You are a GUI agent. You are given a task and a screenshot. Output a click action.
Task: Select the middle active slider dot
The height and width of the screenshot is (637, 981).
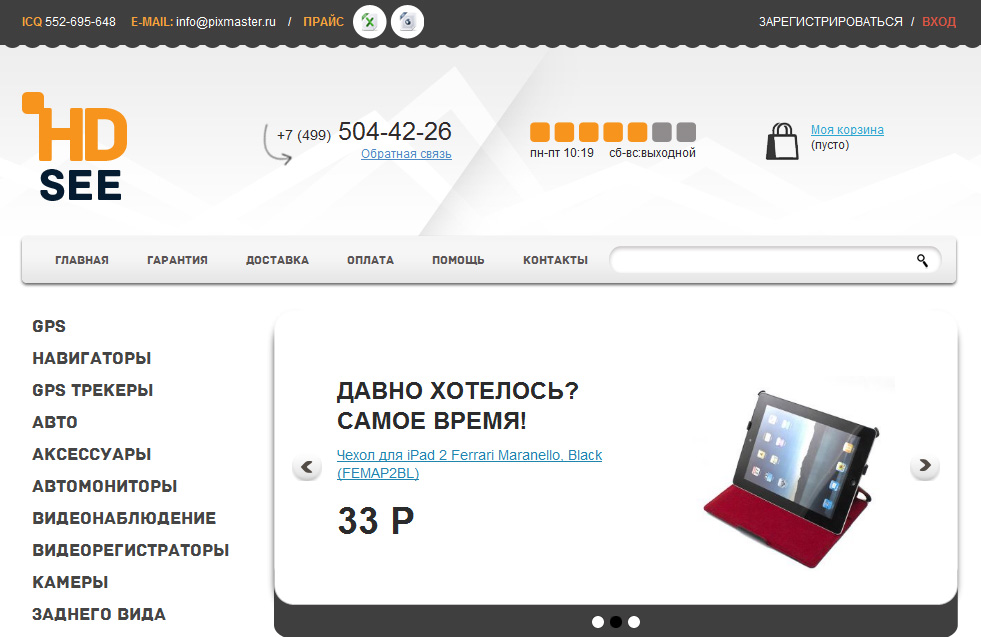[616, 622]
